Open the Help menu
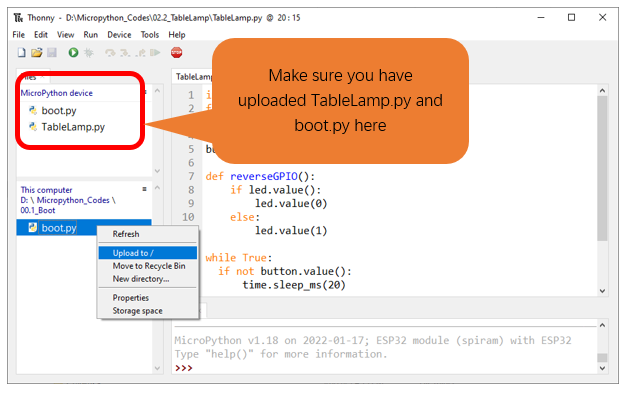627x393 pixels. pos(177,35)
